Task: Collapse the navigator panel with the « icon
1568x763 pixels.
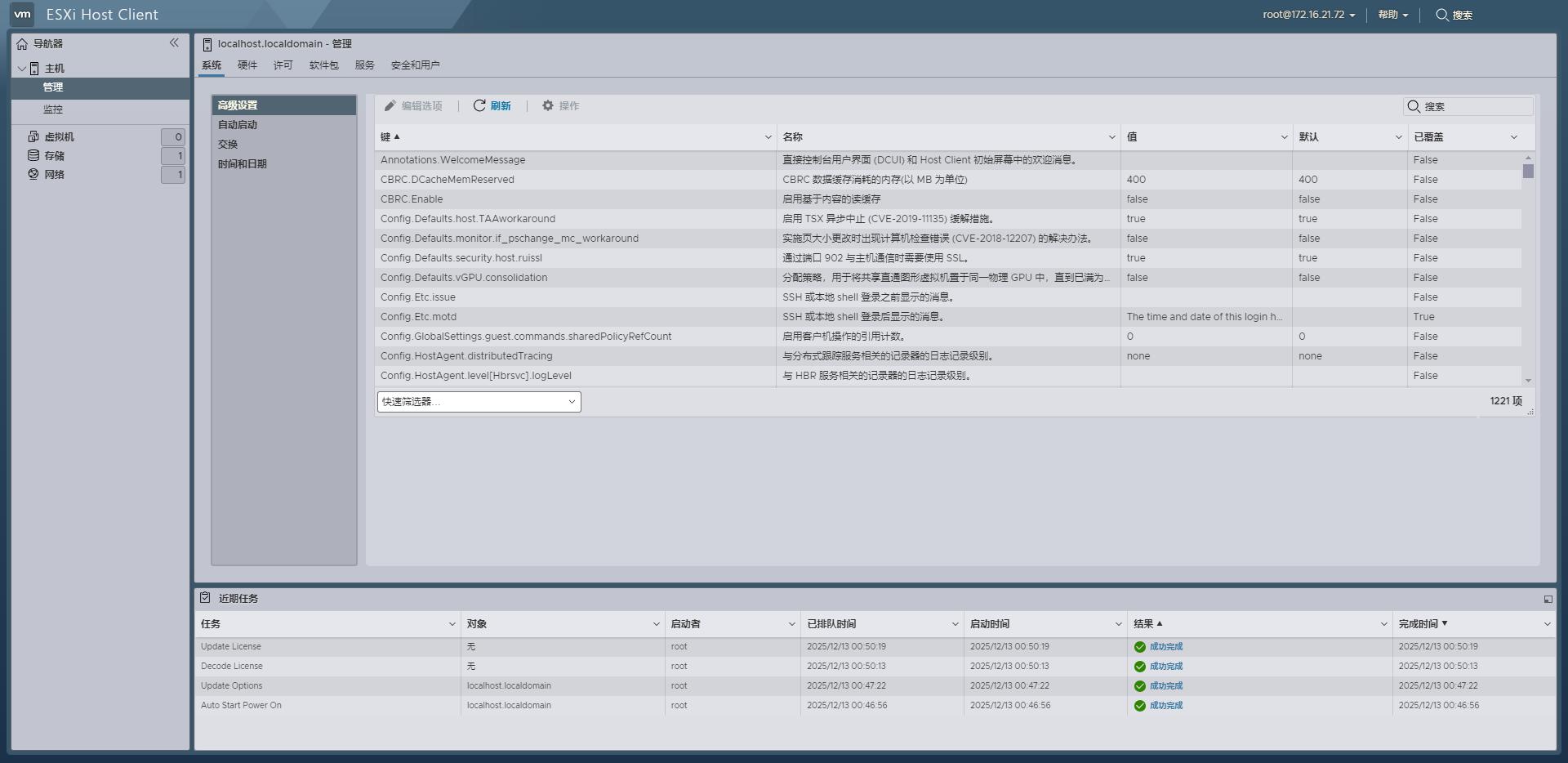Action: (175, 43)
